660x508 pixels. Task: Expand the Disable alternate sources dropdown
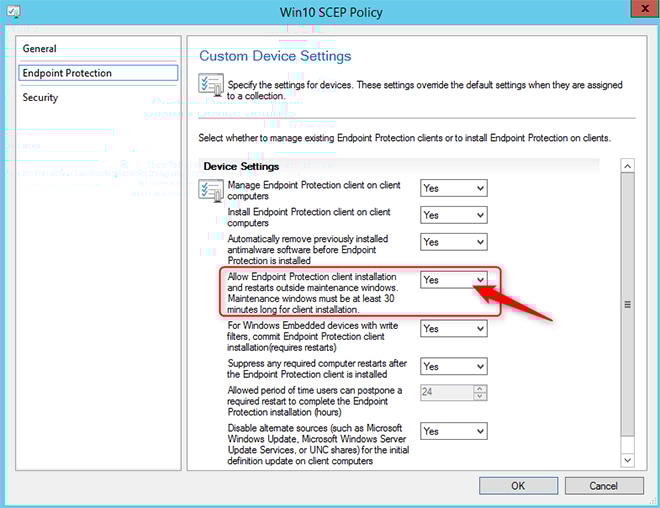coord(453,431)
